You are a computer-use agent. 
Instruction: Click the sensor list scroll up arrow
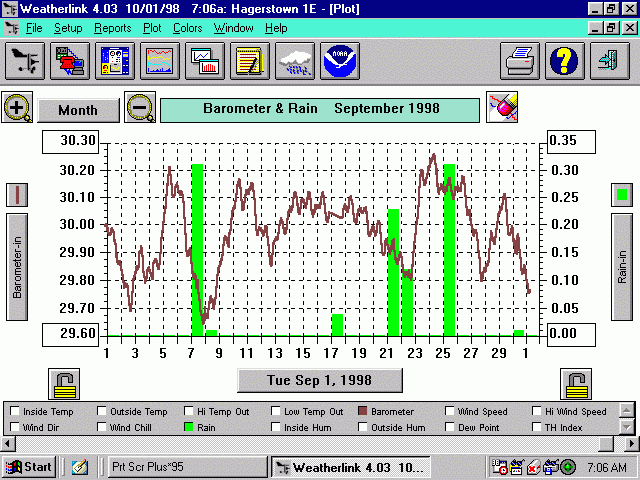(x=627, y=410)
